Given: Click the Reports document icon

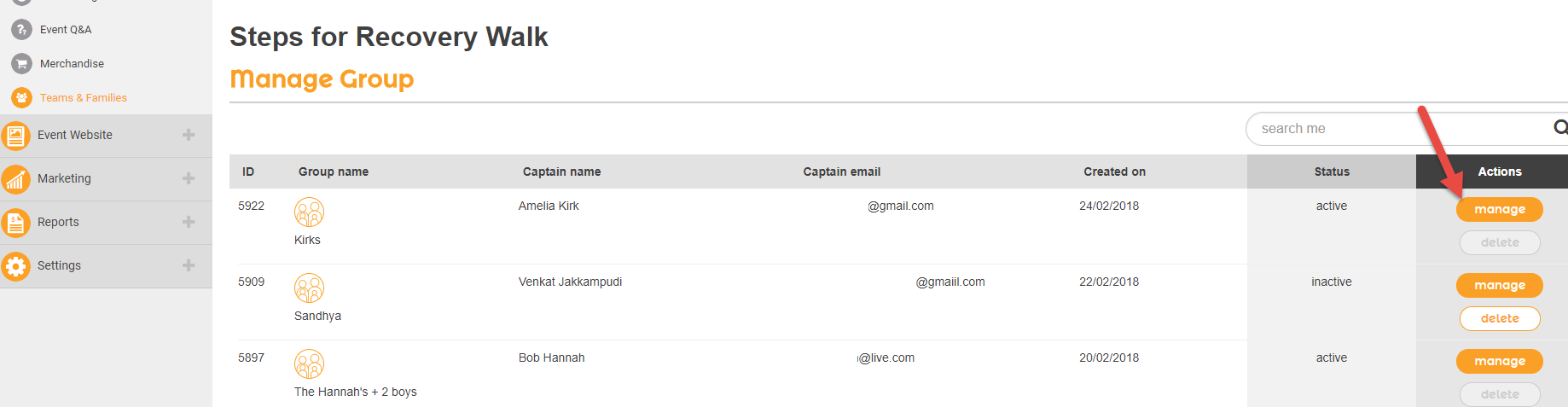Looking at the screenshot, I should [x=15, y=223].
